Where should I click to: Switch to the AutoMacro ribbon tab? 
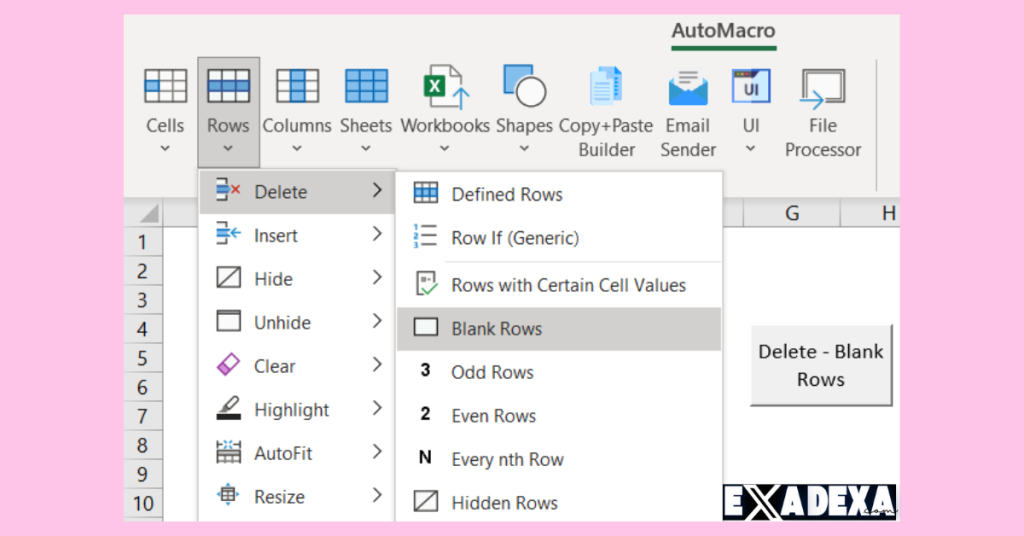(724, 31)
